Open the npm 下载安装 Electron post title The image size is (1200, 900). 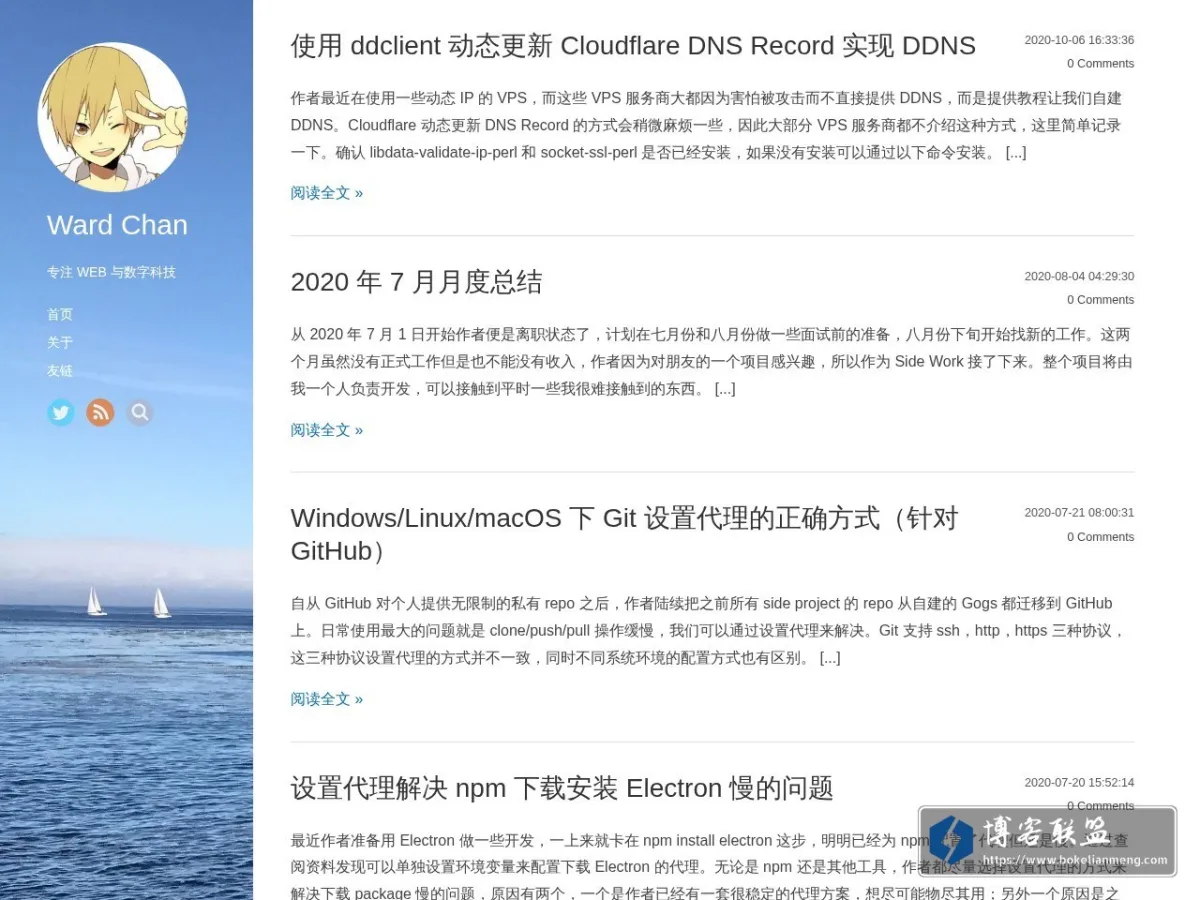click(562, 788)
